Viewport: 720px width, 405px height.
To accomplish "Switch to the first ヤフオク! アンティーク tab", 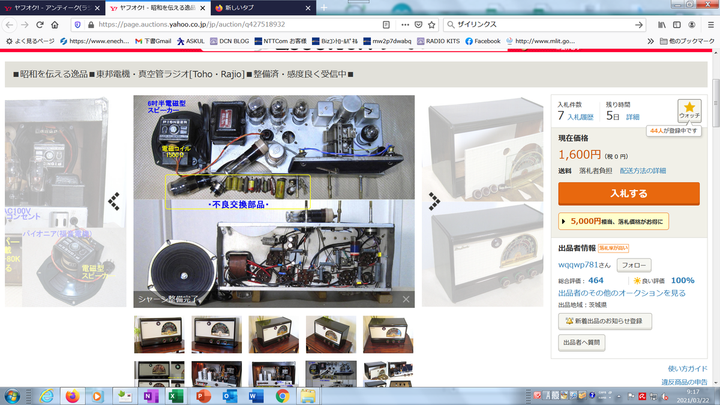I will (x=50, y=7).
